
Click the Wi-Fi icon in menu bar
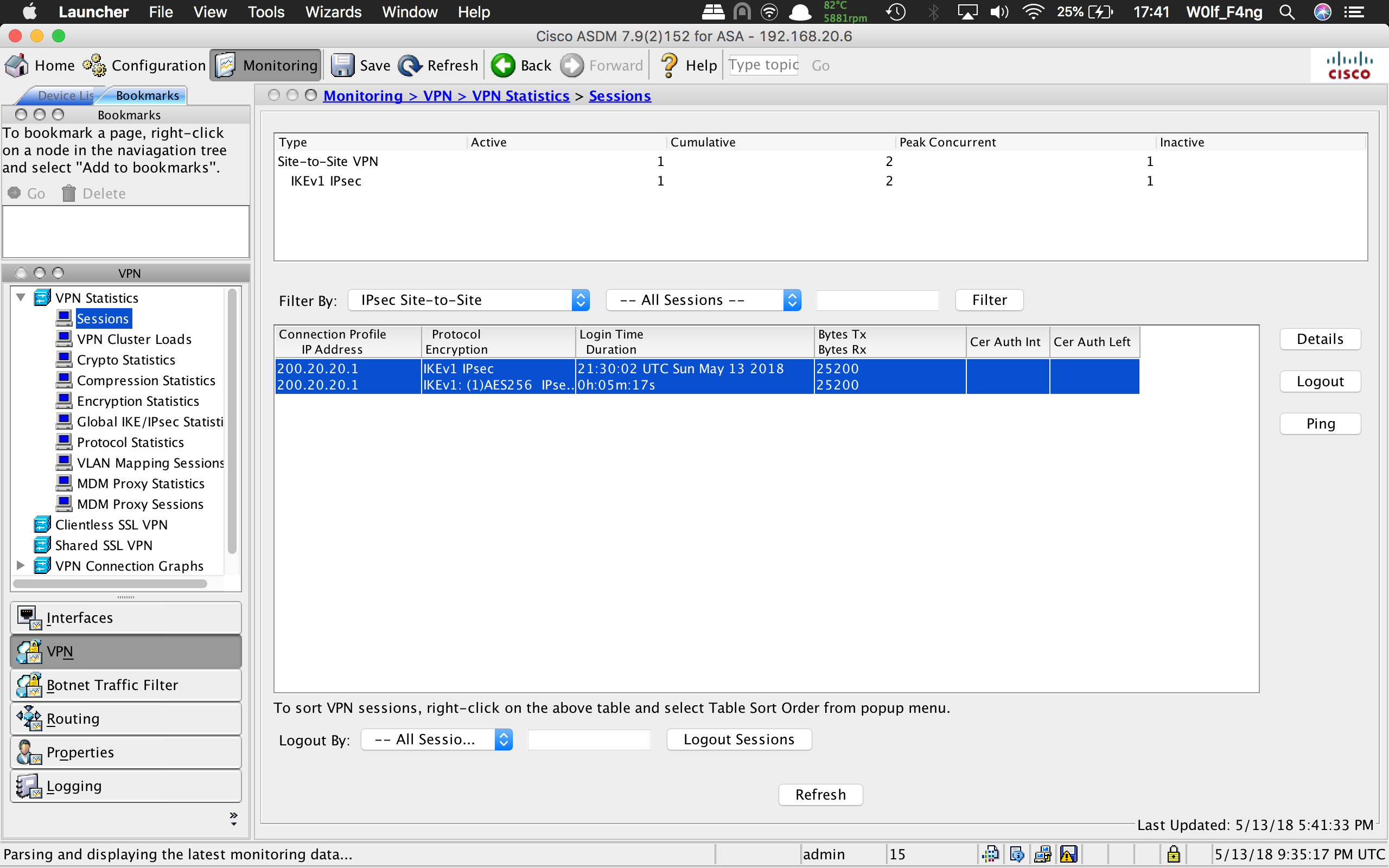pyautogui.click(x=1033, y=12)
